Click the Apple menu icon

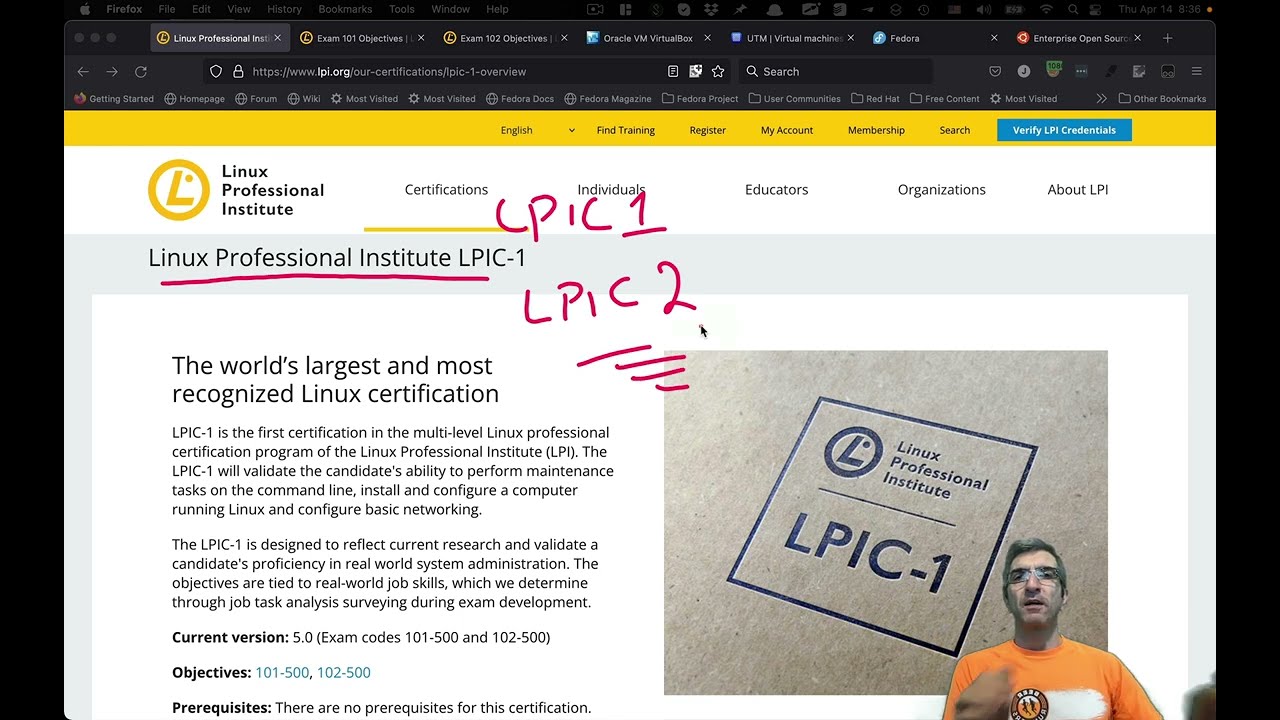(x=85, y=9)
